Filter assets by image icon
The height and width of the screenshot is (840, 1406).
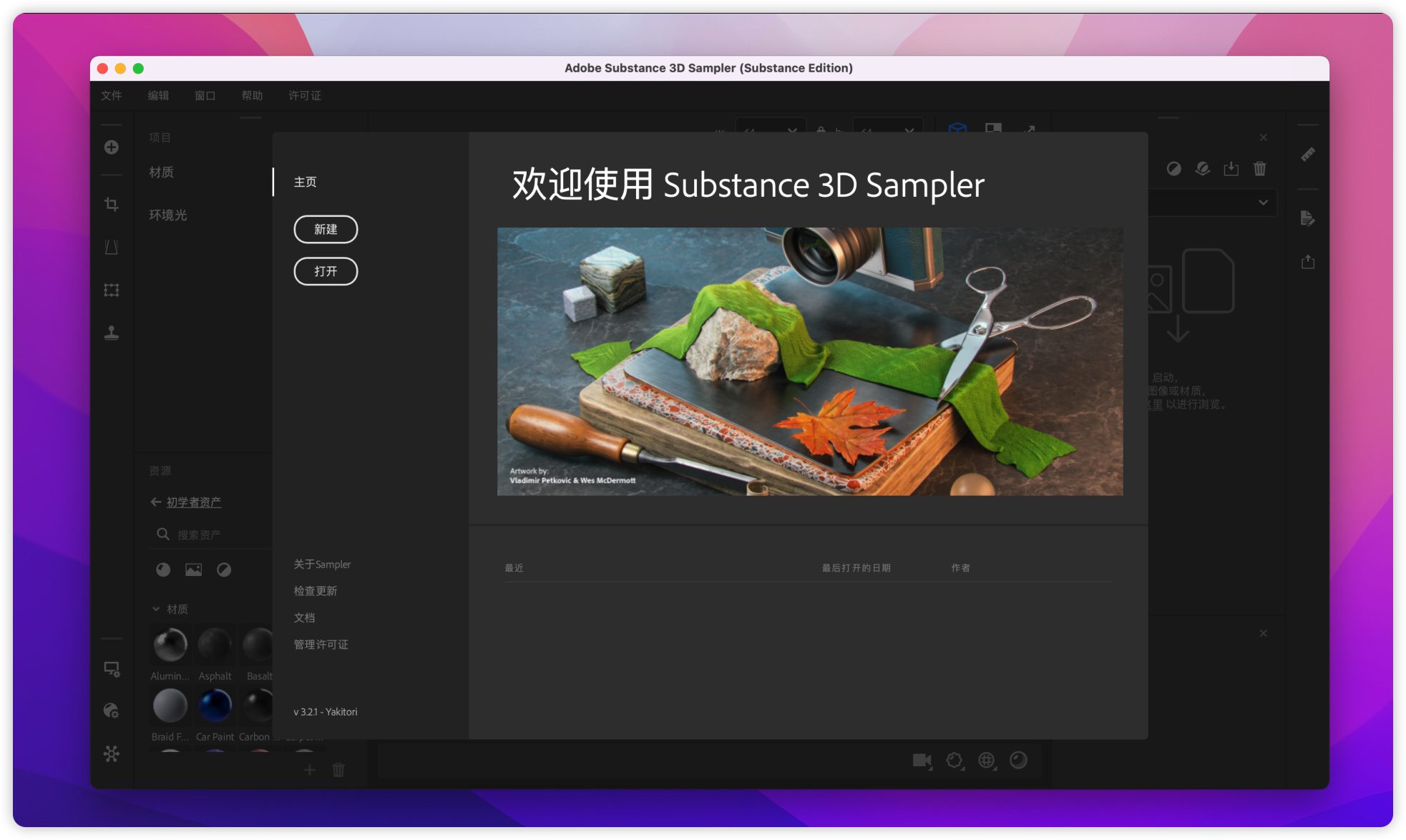(x=193, y=570)
